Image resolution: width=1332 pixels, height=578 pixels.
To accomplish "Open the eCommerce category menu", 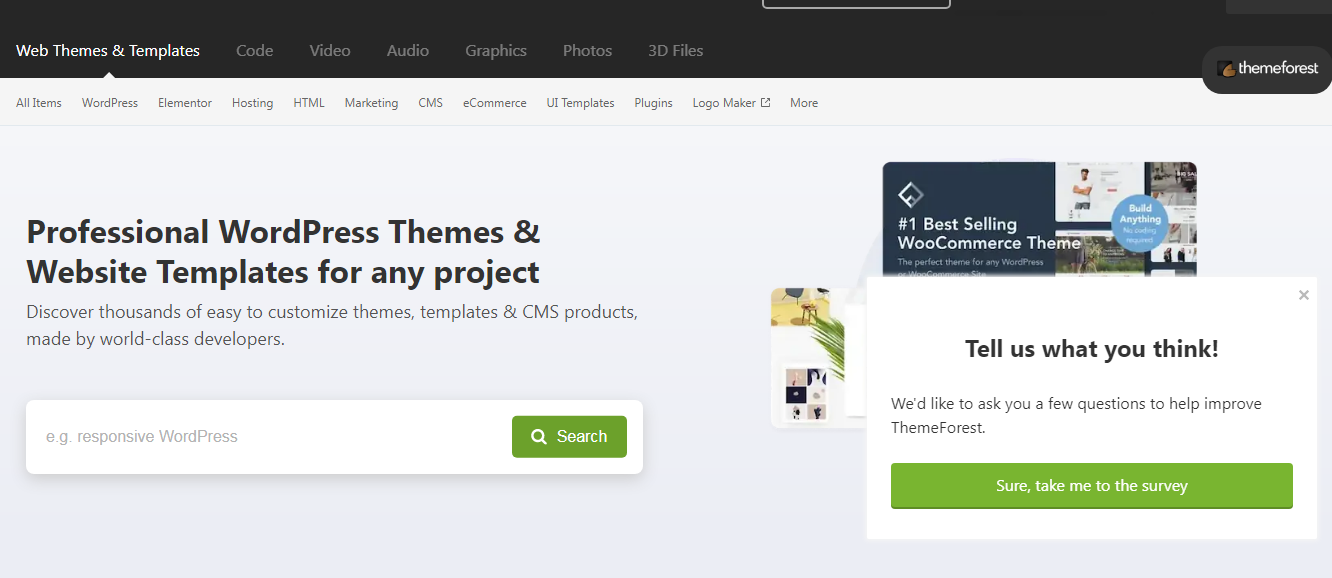I will (494, 103).
